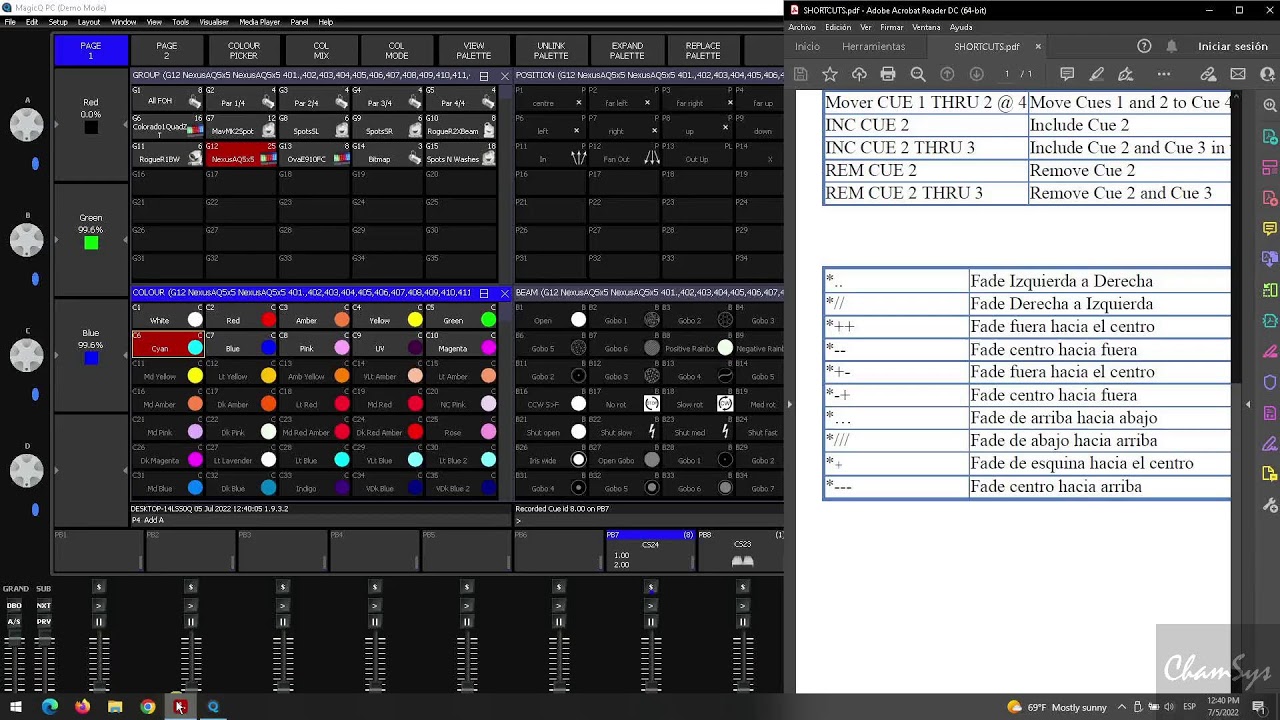Go to previous page in Acrobat
Screen dimensions: 1280x720
948,74
